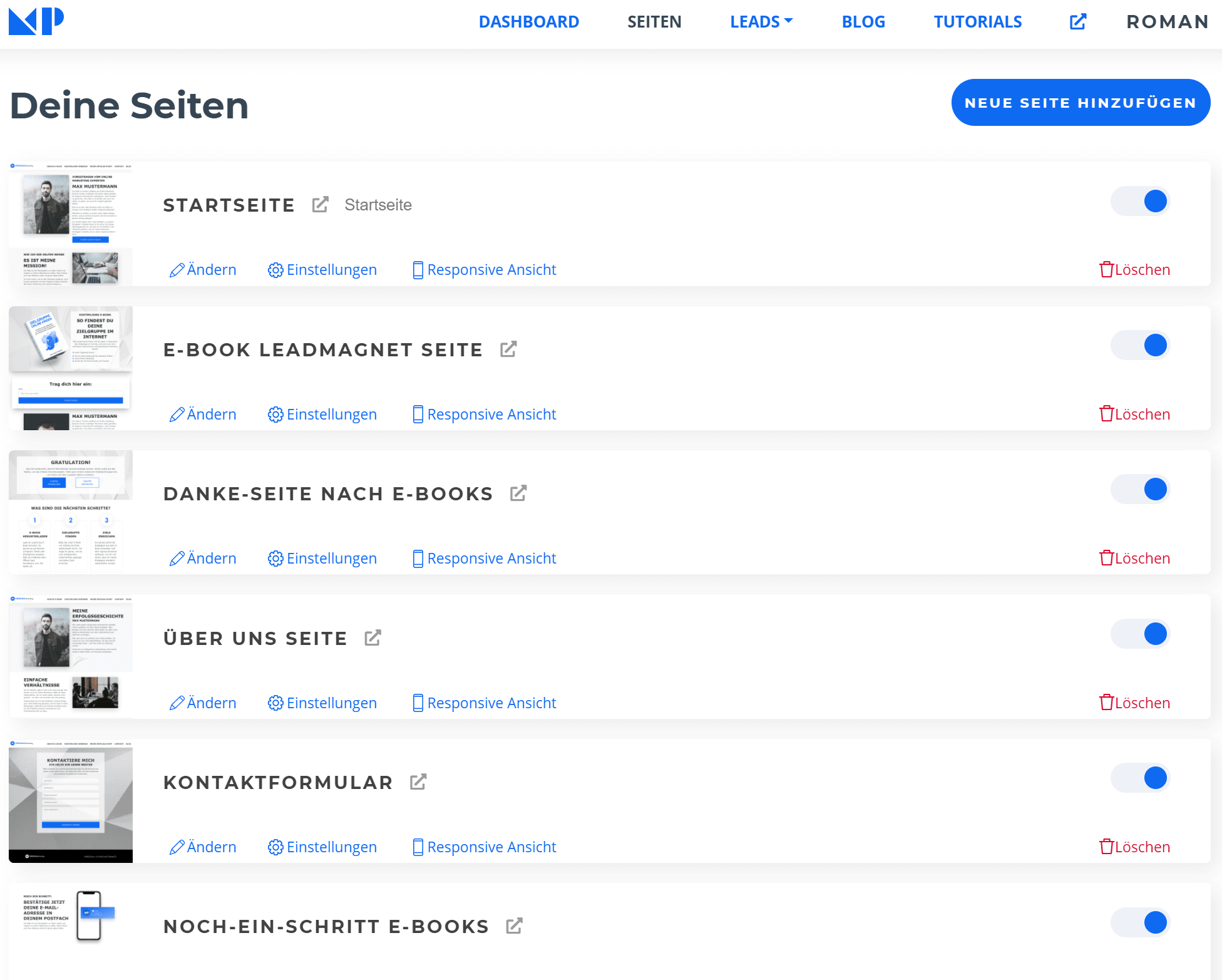The width and height of the screenshot is (1222, 980).
Task: Open E-Book Leadmagnet Seite in new tab
Action: (x=508, y=349)
